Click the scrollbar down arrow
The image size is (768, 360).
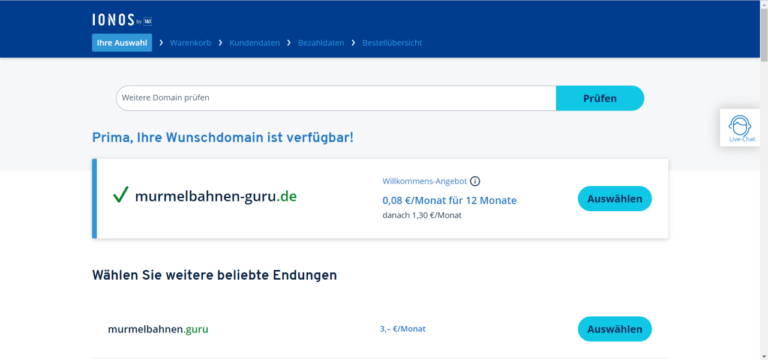pyautogui.click(x=764, y=356)
